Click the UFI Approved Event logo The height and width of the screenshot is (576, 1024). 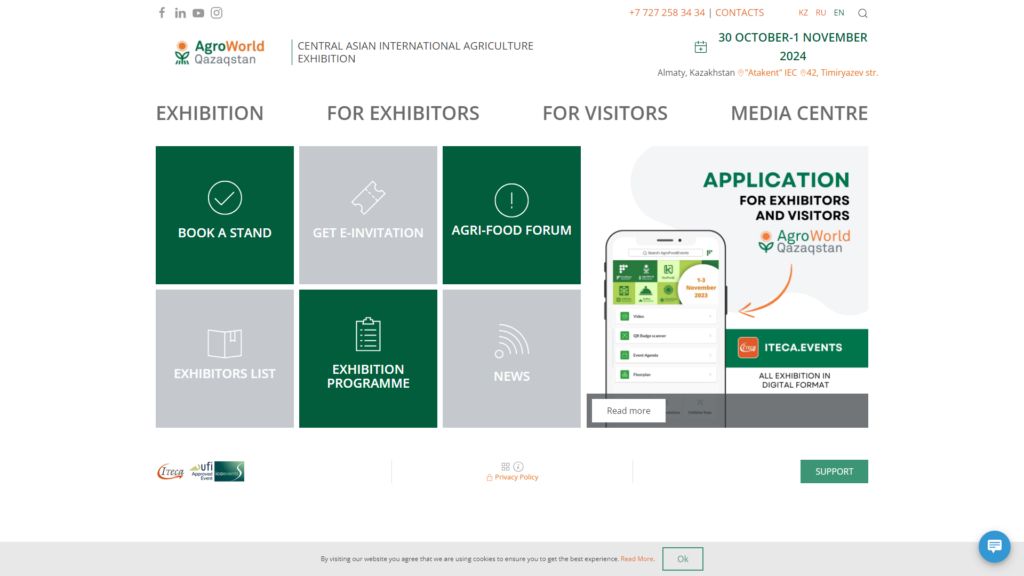[202, 471]
